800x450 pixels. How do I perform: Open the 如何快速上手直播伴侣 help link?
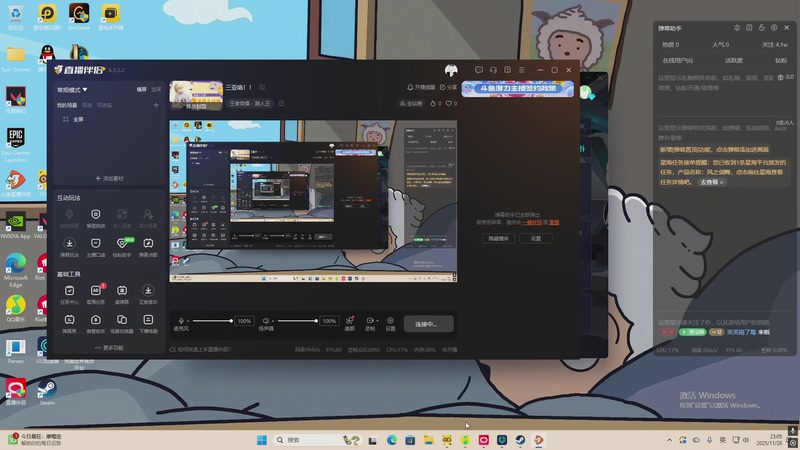(200, 349)
